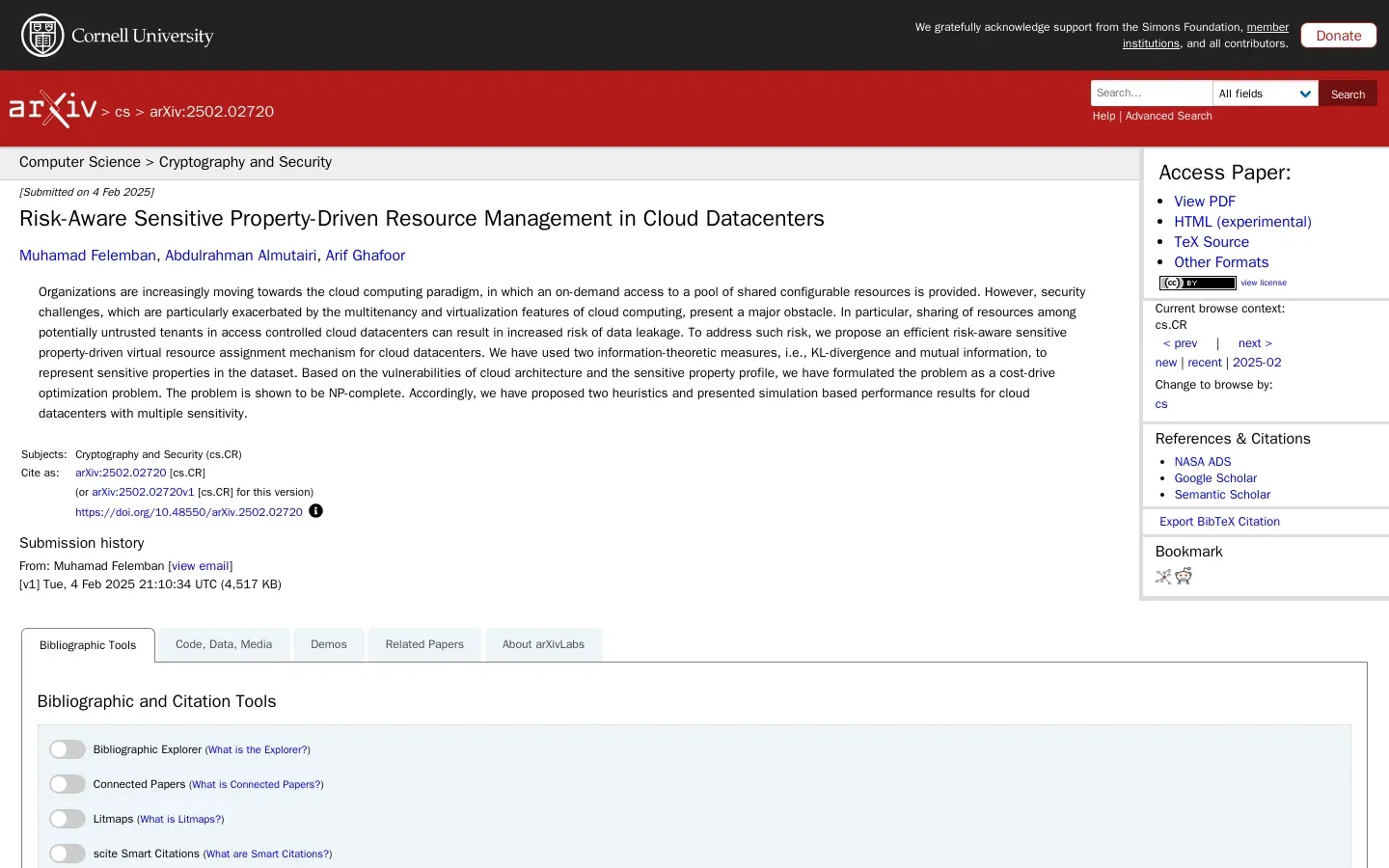Screen dimensions: 1389x868
Task: Open the arXiv:2502.02720v1 version link
Action: point(143,492)
